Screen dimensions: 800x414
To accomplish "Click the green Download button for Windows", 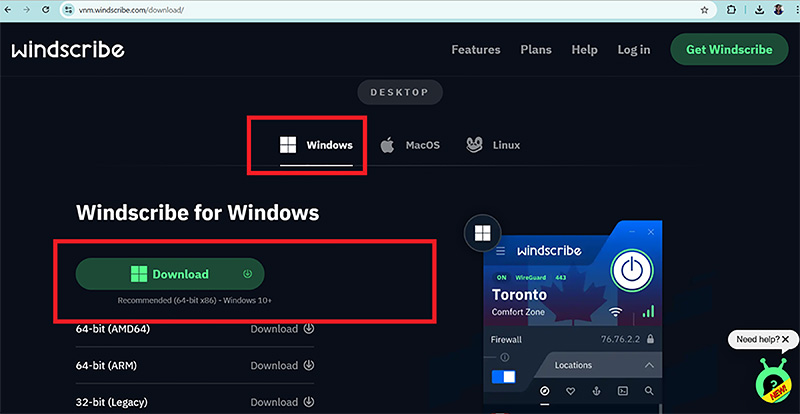I will coord(170,274).
